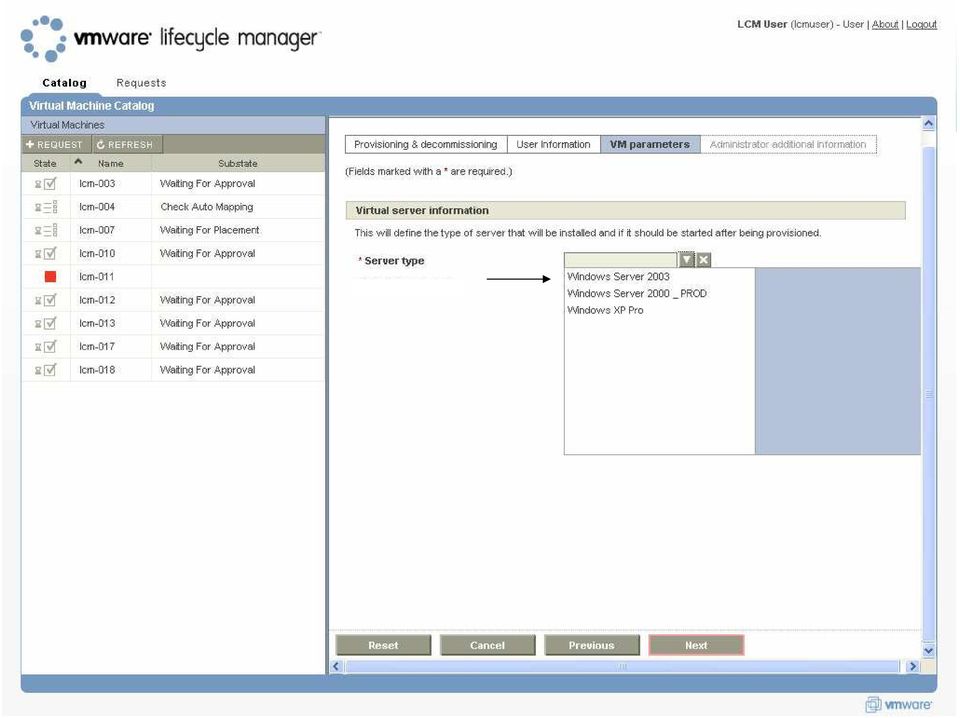Choose Windows Server 2000 _PROD option

[637, 294]
